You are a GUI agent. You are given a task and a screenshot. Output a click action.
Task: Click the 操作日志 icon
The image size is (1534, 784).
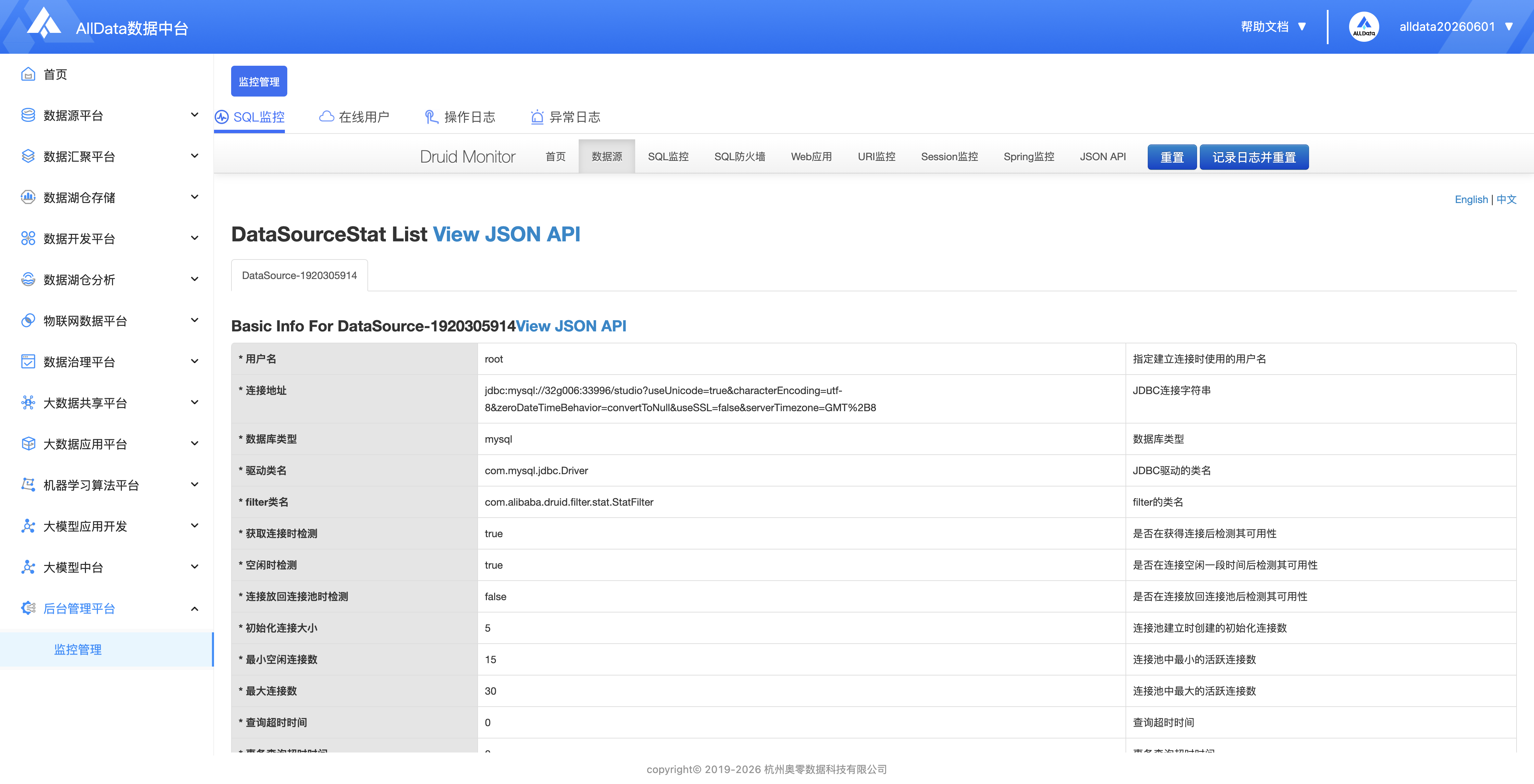coord(431,117)
